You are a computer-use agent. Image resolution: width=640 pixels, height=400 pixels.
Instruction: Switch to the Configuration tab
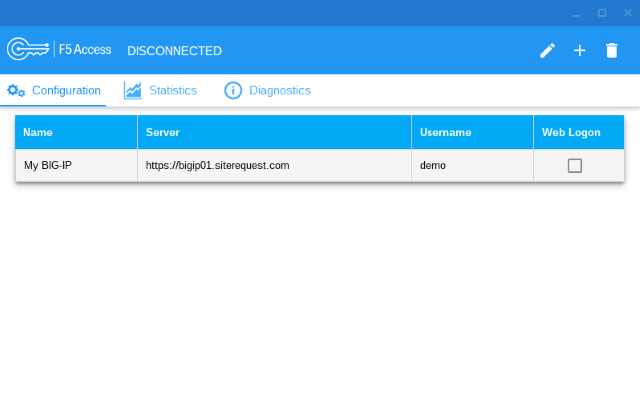pos(53,90)
